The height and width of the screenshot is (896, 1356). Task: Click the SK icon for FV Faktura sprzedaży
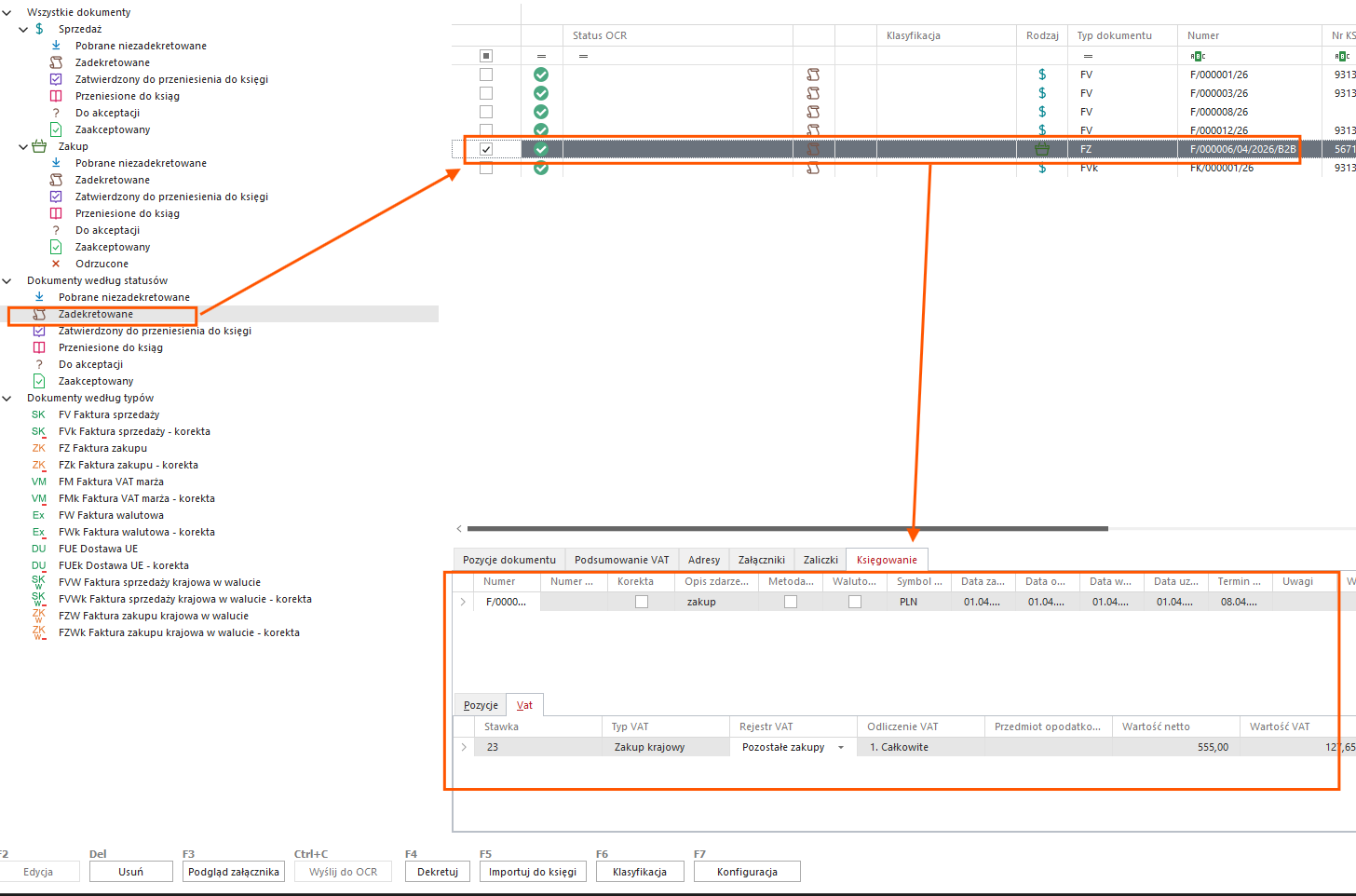(x=38, y=414)
